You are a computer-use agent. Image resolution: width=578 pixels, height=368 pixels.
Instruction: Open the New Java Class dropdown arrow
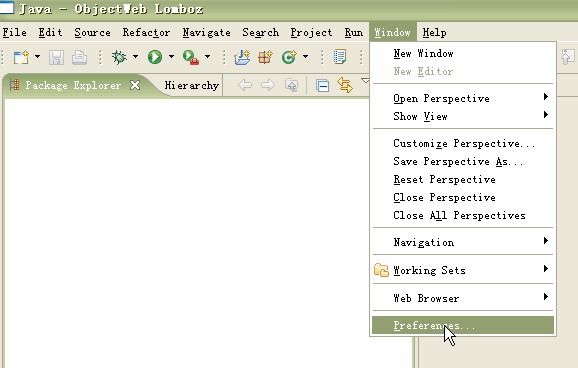[x=305, y=57]
